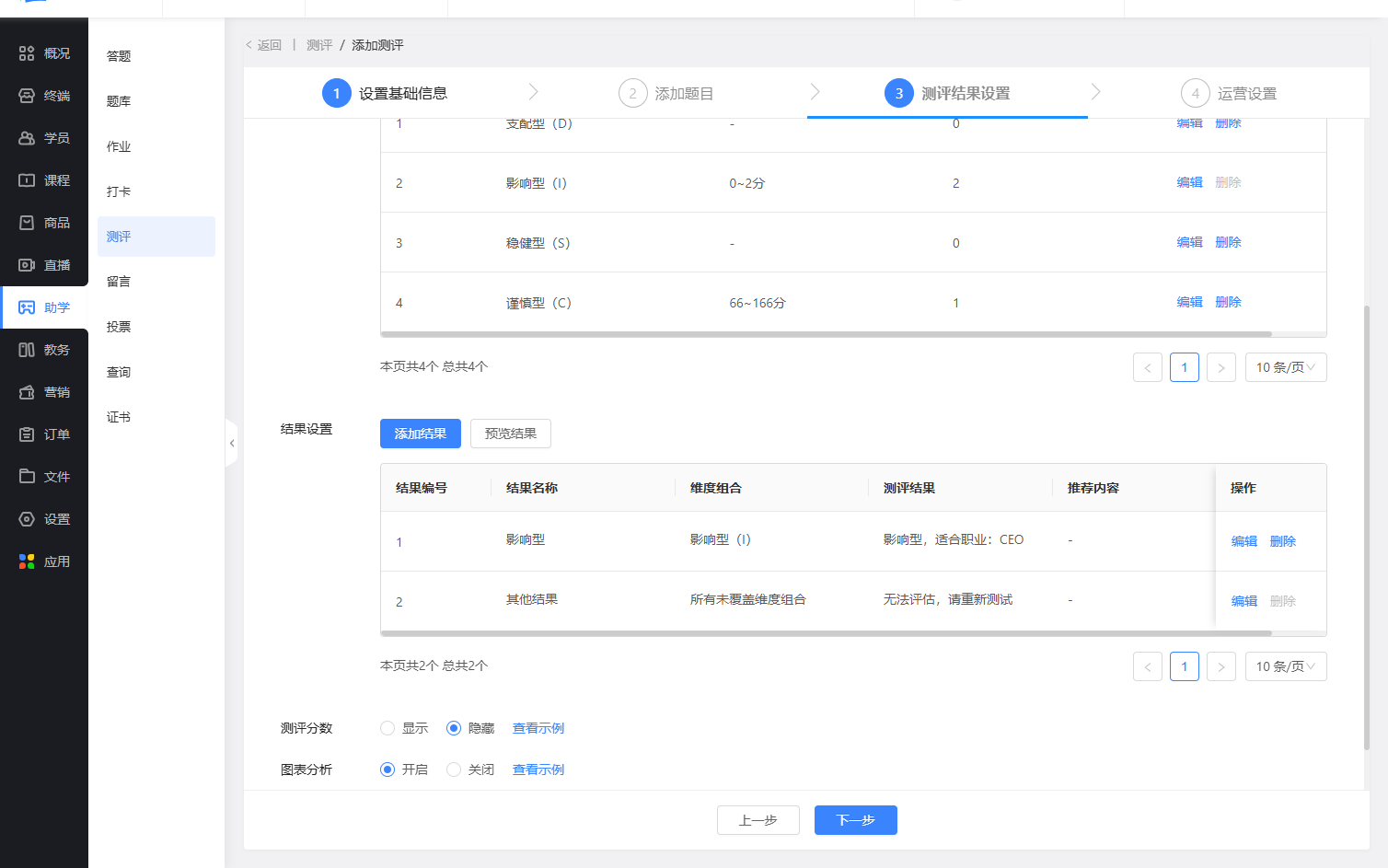
Task: Click 查看示例 link beside 图表分析
Action: coord(538,770)
